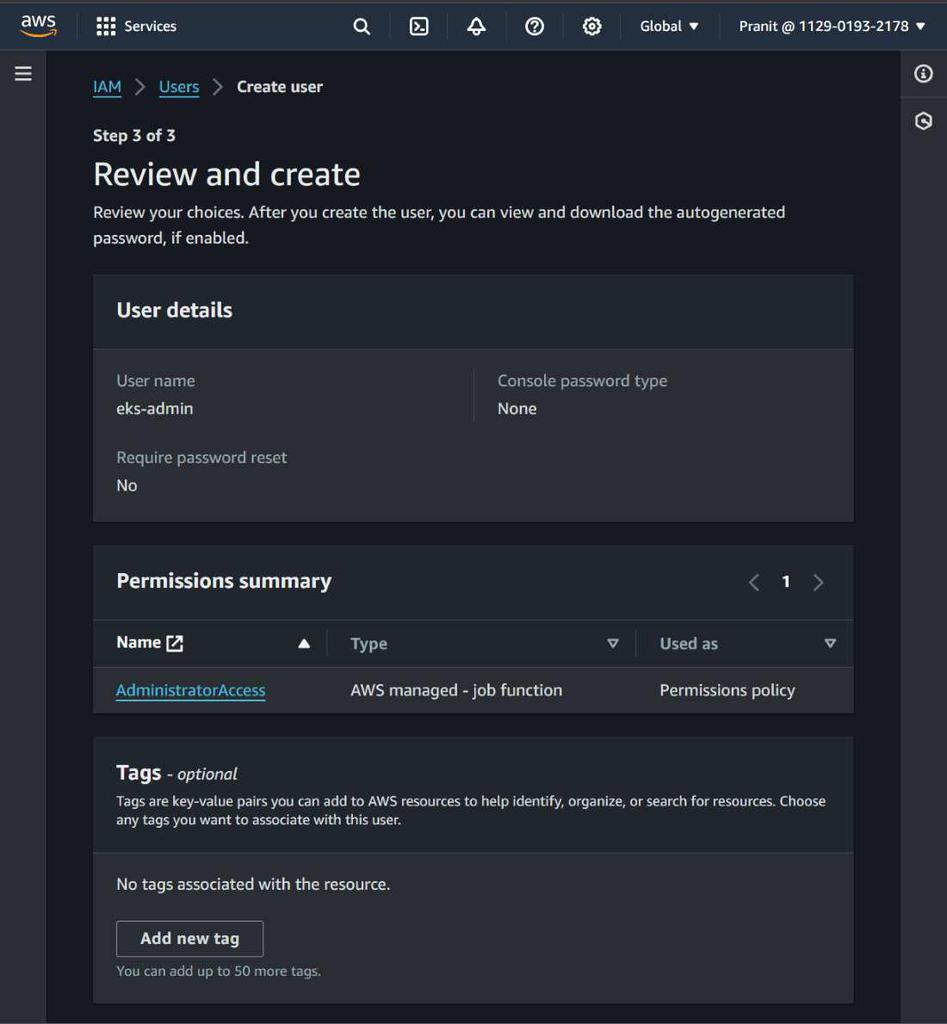Open the left navigation hamburger menu

tap(23, 73)
